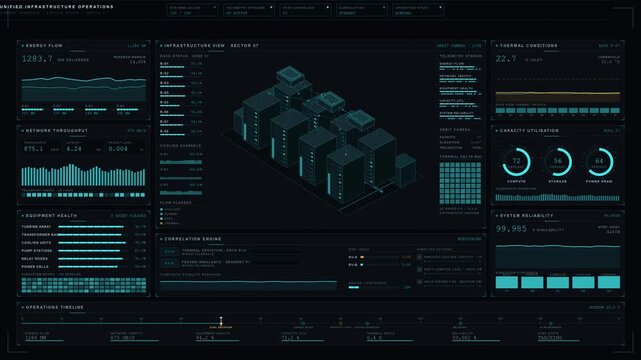Select Network Traffic telemetry stream row
This screenshot has height=360, width=641.
(x=460, y=78)
